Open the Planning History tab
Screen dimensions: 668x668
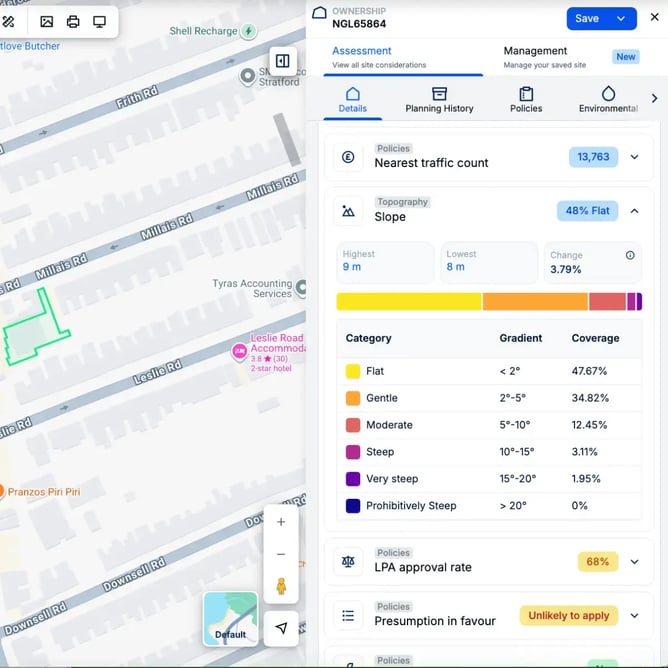tap(439, 99)
